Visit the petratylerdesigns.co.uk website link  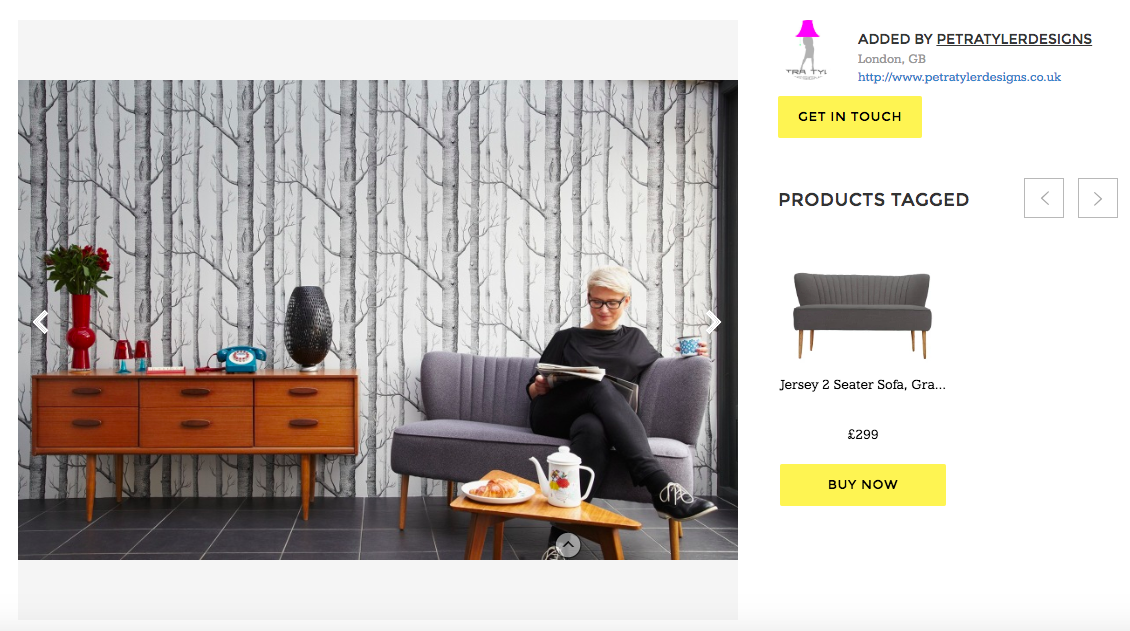pyautogui.click(x=959, y=77)
